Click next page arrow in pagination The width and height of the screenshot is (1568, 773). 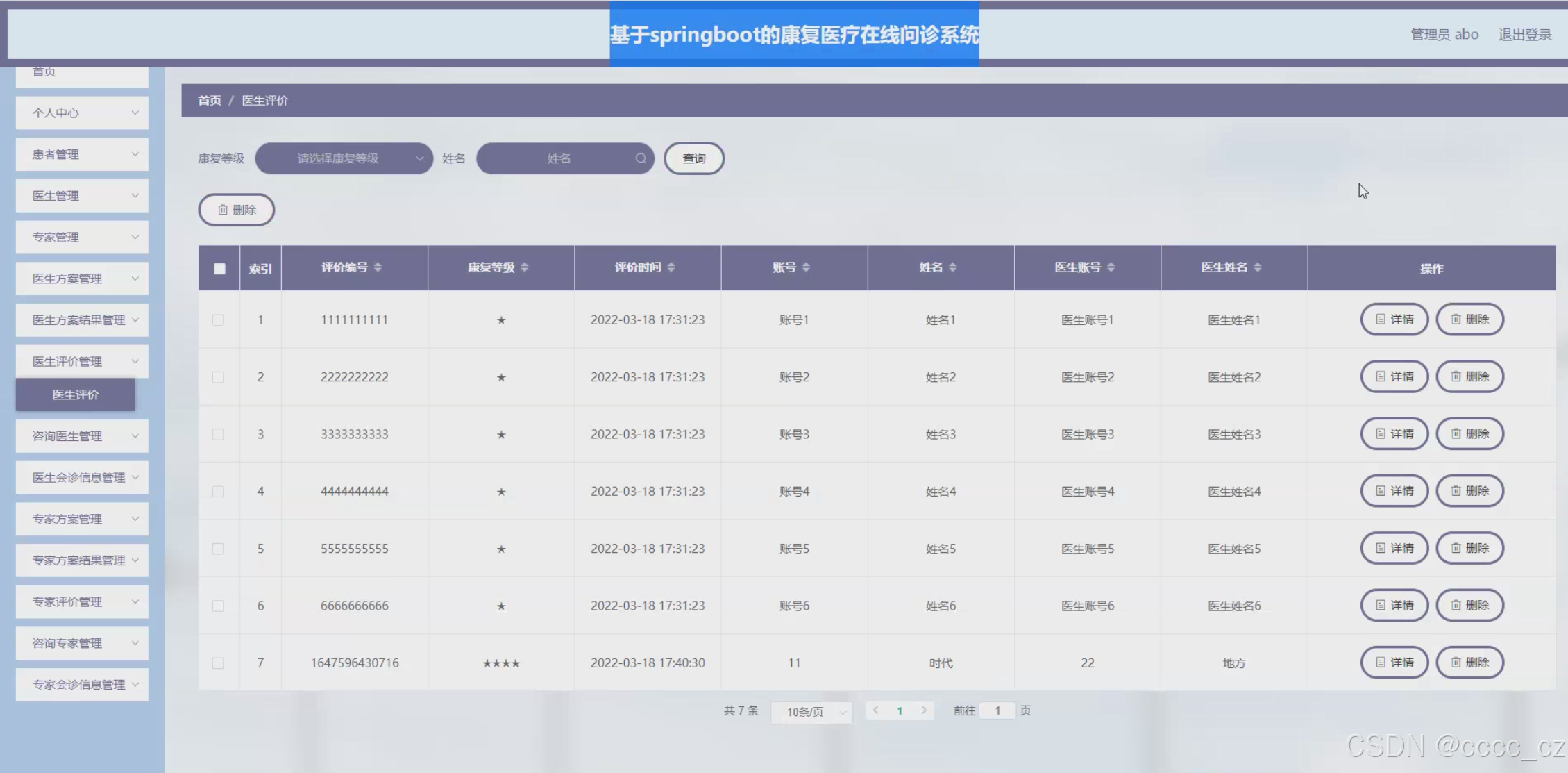(x=924, y=710)
